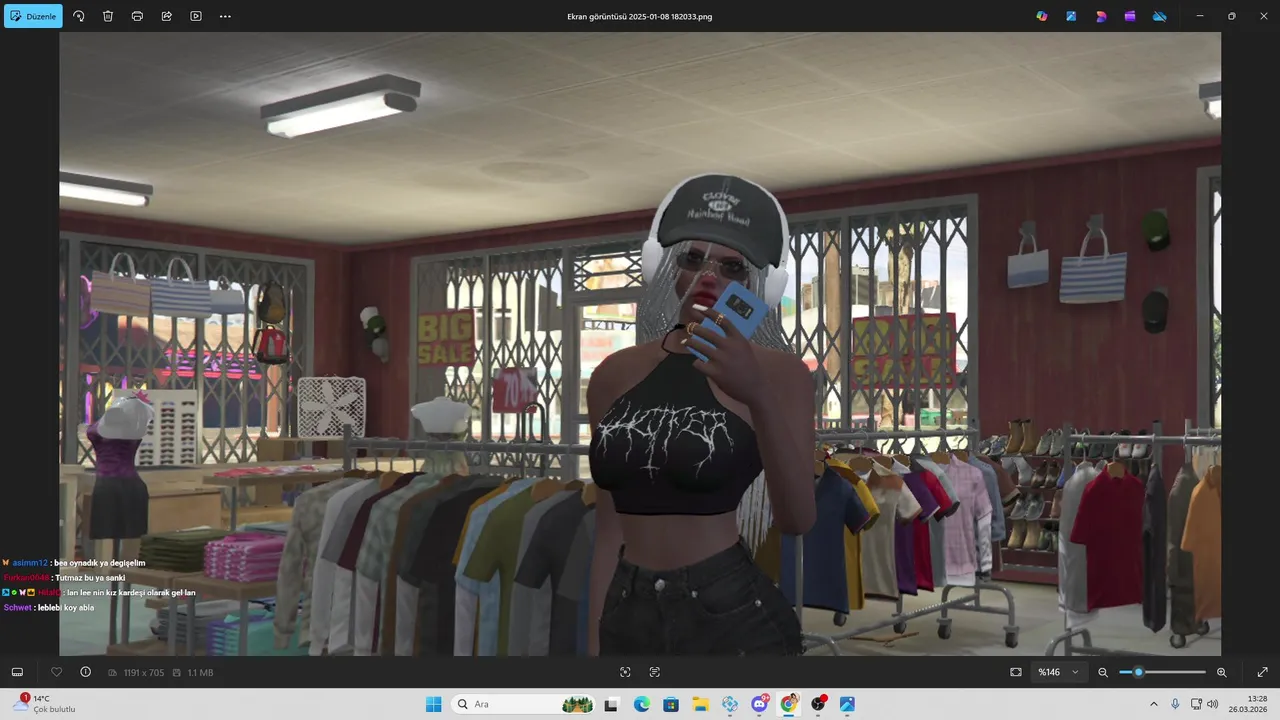Click the 1191 x 705 dimensions text
This screenshot has width=1280, height=720.
click(143, 673)
